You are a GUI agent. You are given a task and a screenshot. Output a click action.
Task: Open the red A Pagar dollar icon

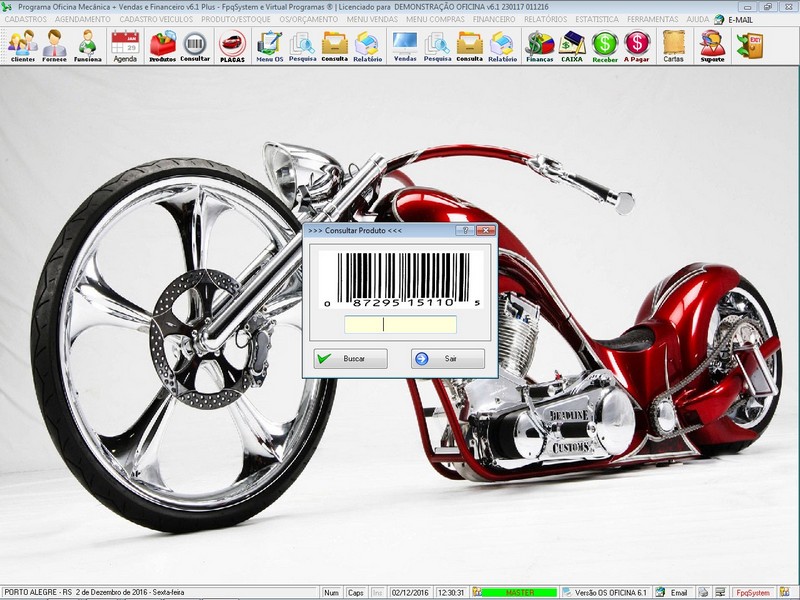coord(637,46)
